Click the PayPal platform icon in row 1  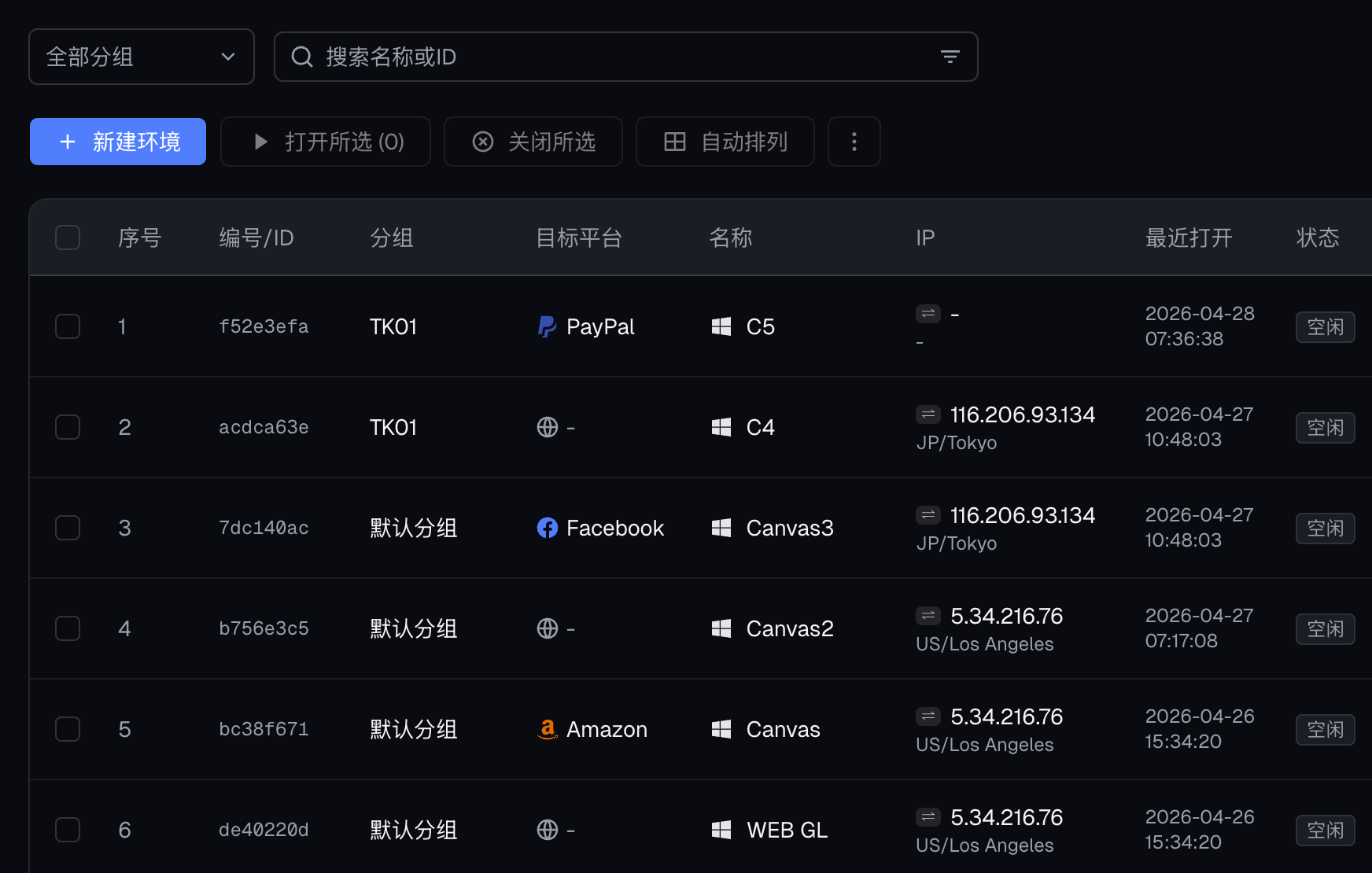coord(547,326)
